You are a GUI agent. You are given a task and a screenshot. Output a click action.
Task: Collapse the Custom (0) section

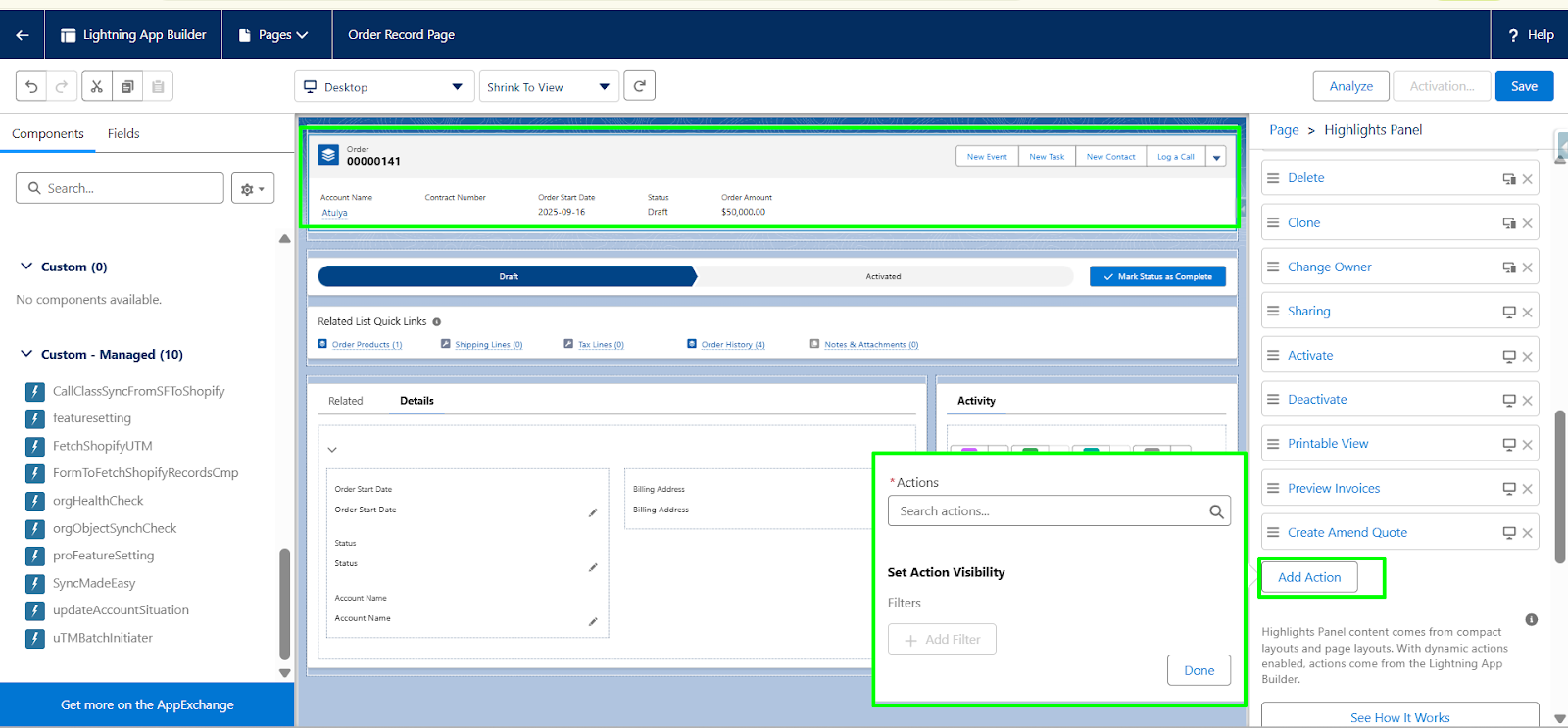click(26, 267)
